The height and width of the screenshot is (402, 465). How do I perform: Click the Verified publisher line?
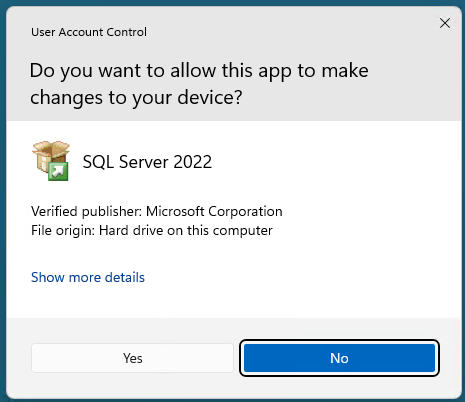point(157,211)
